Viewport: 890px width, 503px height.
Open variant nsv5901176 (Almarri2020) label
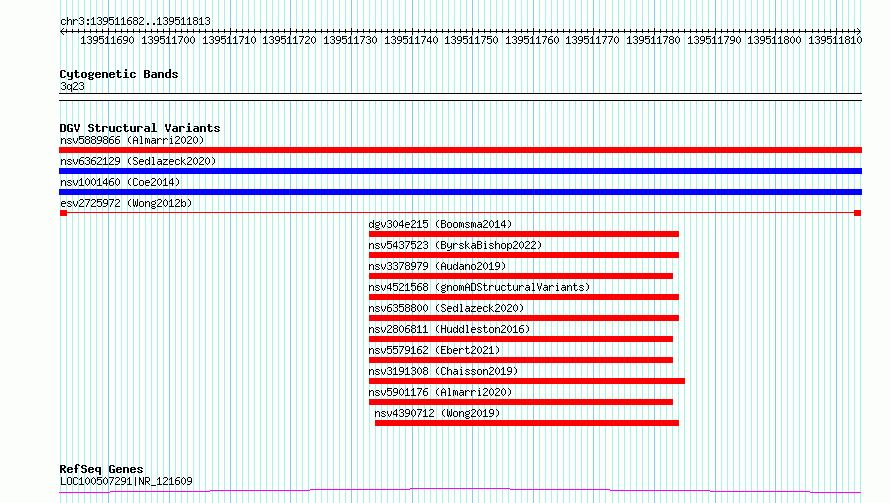click(440, 392)
